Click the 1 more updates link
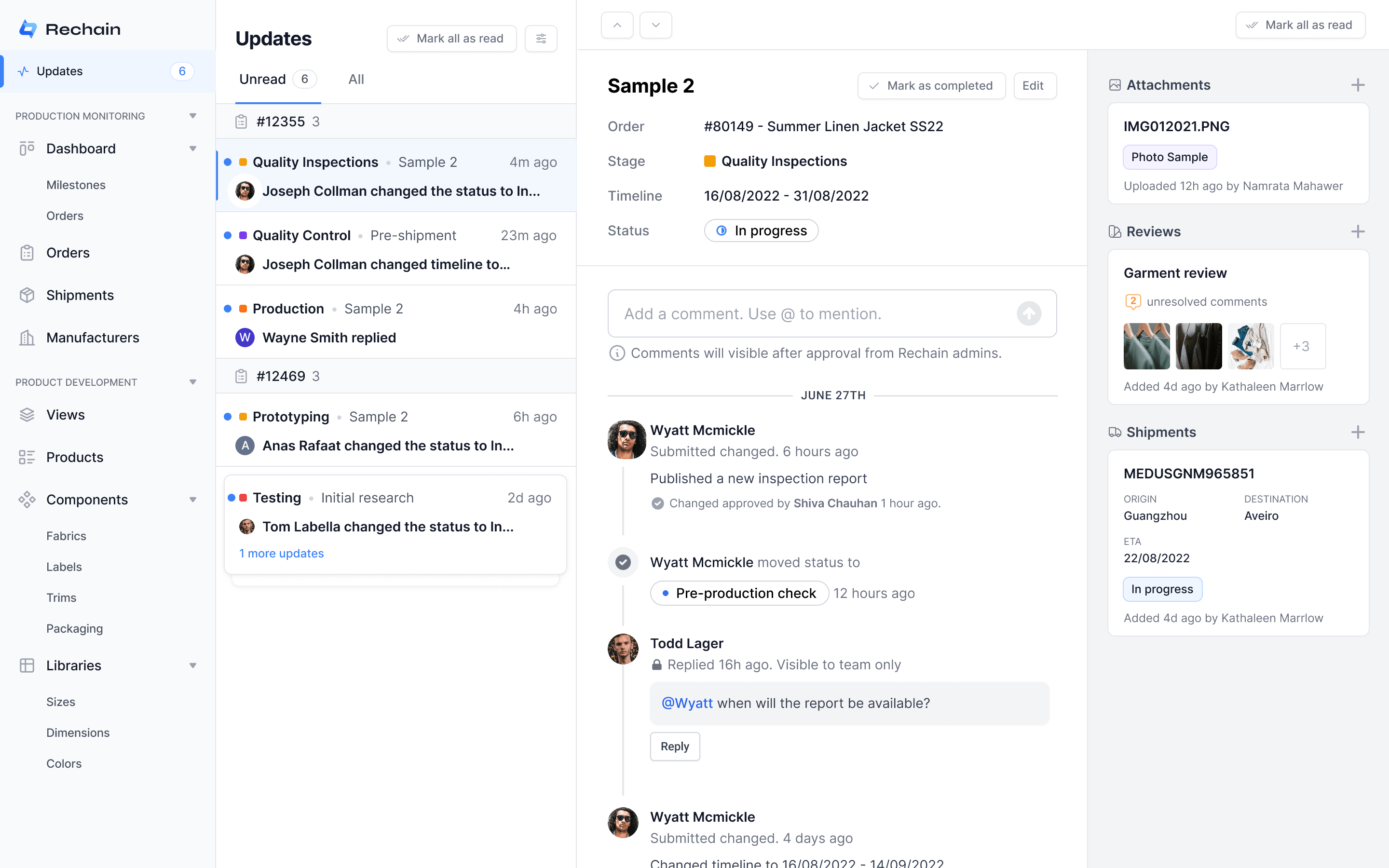 281,554
